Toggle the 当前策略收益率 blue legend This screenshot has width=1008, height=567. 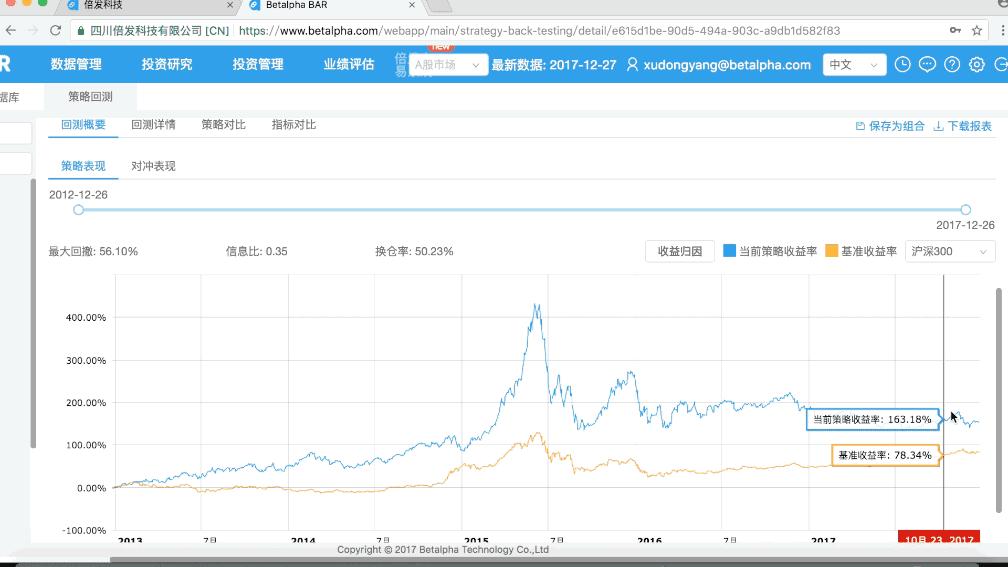pos(770,251)
